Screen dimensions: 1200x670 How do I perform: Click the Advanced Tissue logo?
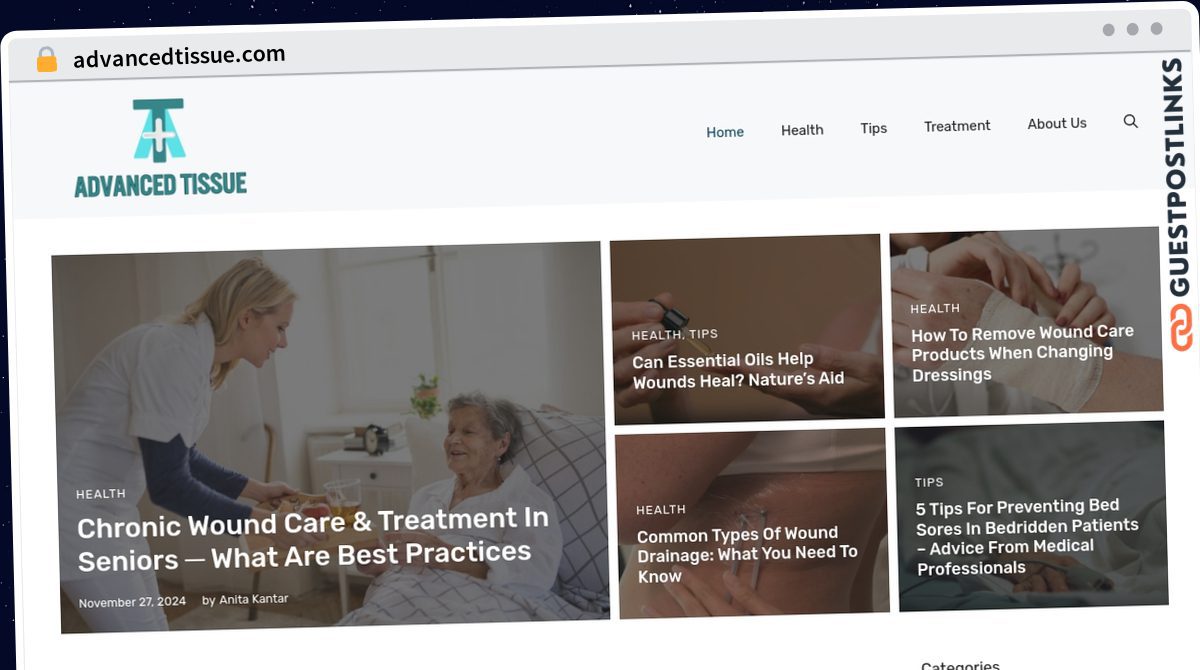tap(160, 148)
